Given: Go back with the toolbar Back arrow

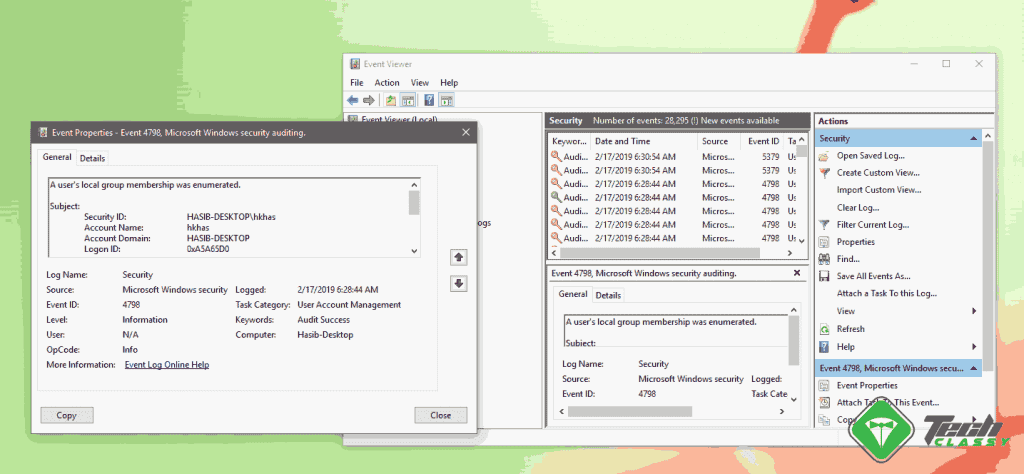Looking at the screenshot, I should click(x=353, y=100).
